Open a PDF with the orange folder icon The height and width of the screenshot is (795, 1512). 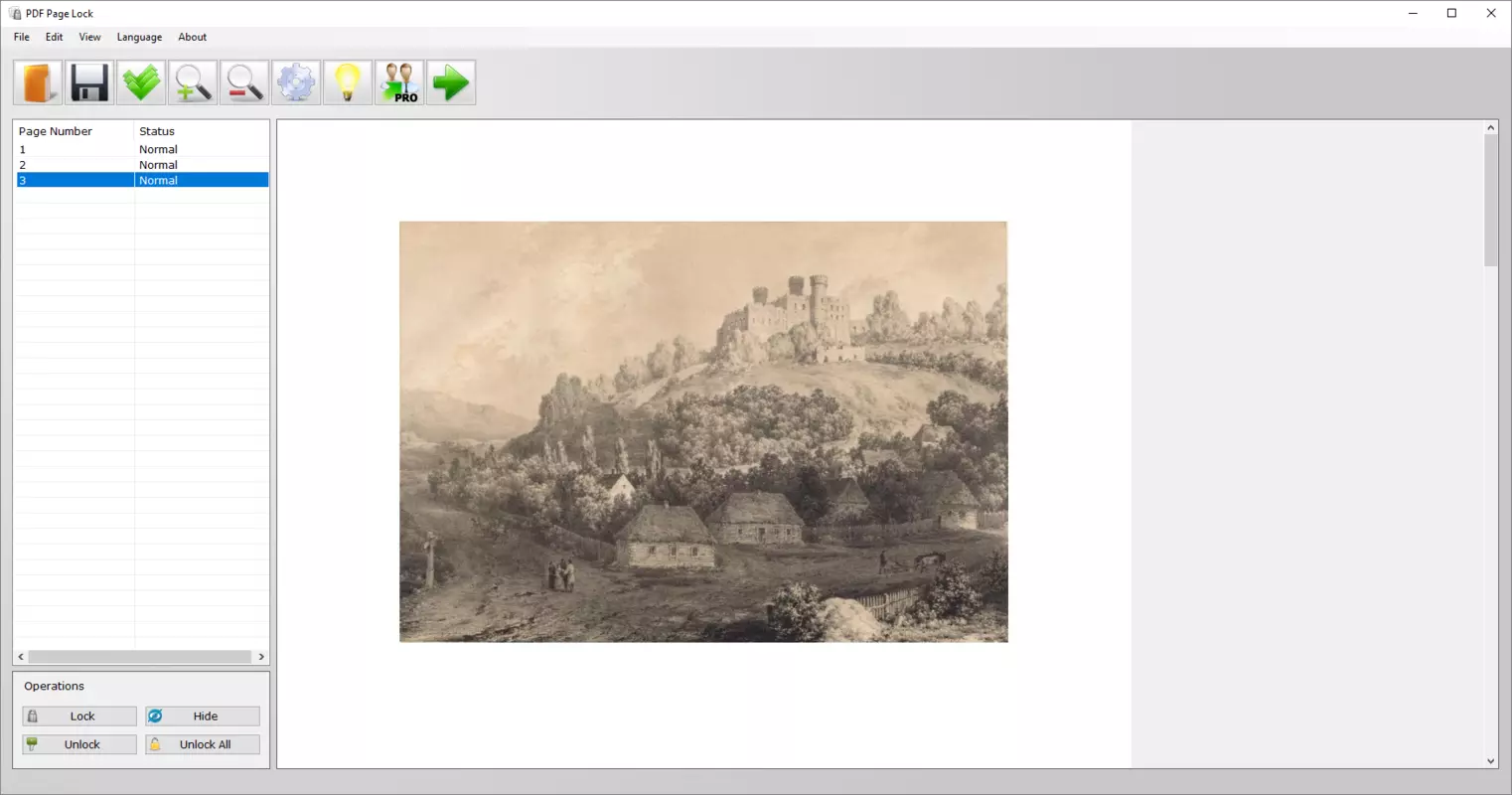38,82
